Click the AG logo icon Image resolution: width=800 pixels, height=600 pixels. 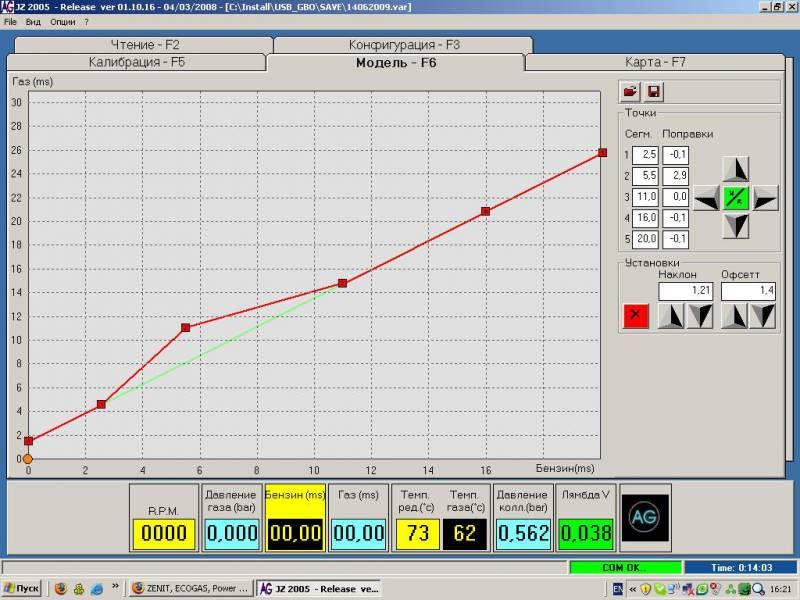[645, 518]
